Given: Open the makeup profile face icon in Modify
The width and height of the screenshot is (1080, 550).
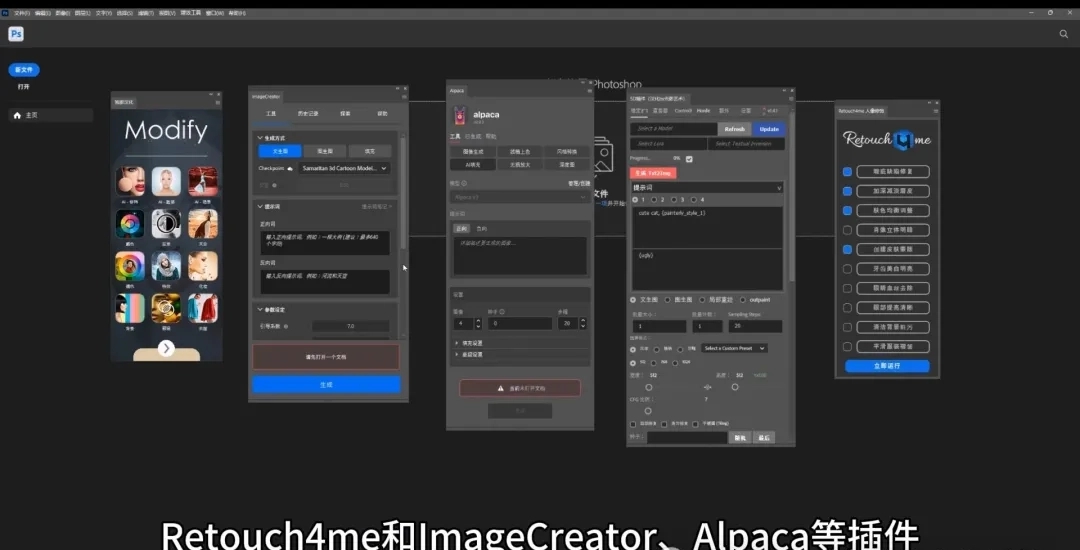Looking at the screenshot, I should click(203, 266).
